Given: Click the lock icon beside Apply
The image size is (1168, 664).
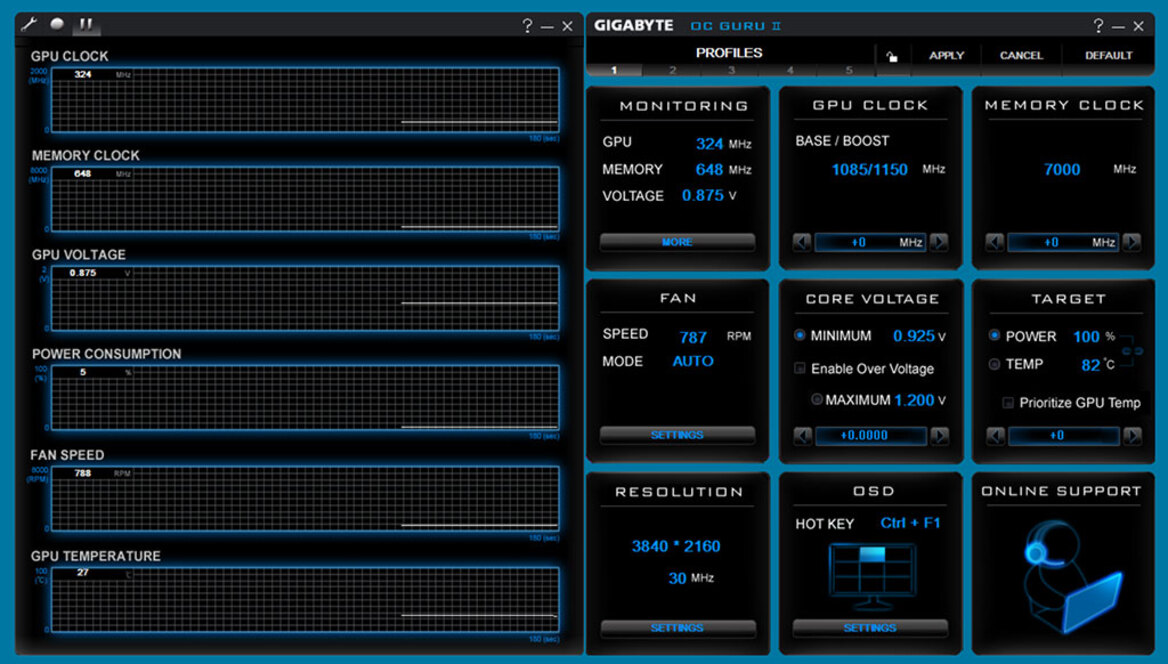Looking at the screenshot, I should (892, 56).
